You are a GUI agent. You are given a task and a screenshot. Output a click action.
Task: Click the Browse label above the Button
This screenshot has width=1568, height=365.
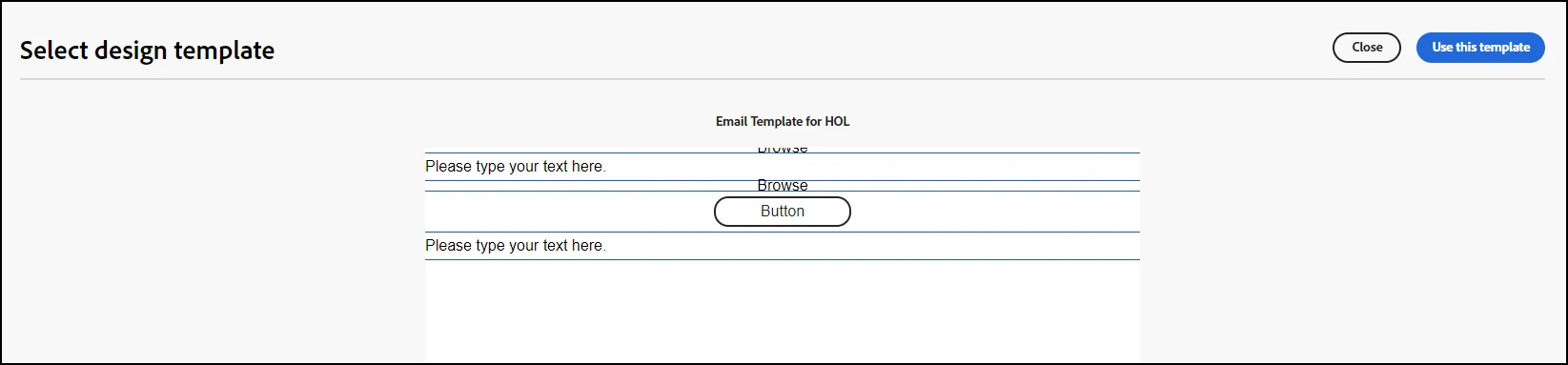783,185
